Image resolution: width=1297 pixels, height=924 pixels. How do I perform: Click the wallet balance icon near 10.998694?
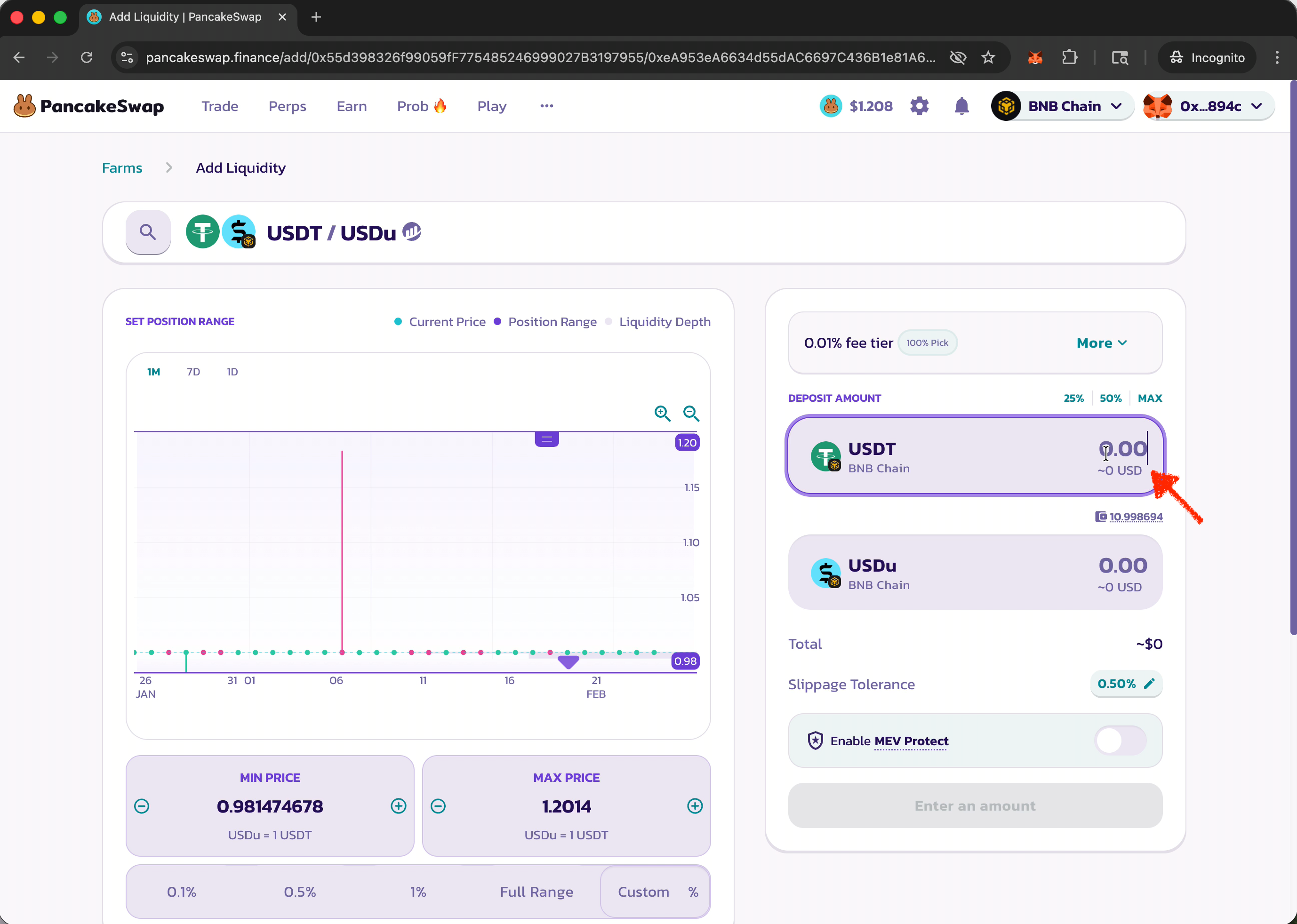pyautogui.click(x=1101, y=517)
